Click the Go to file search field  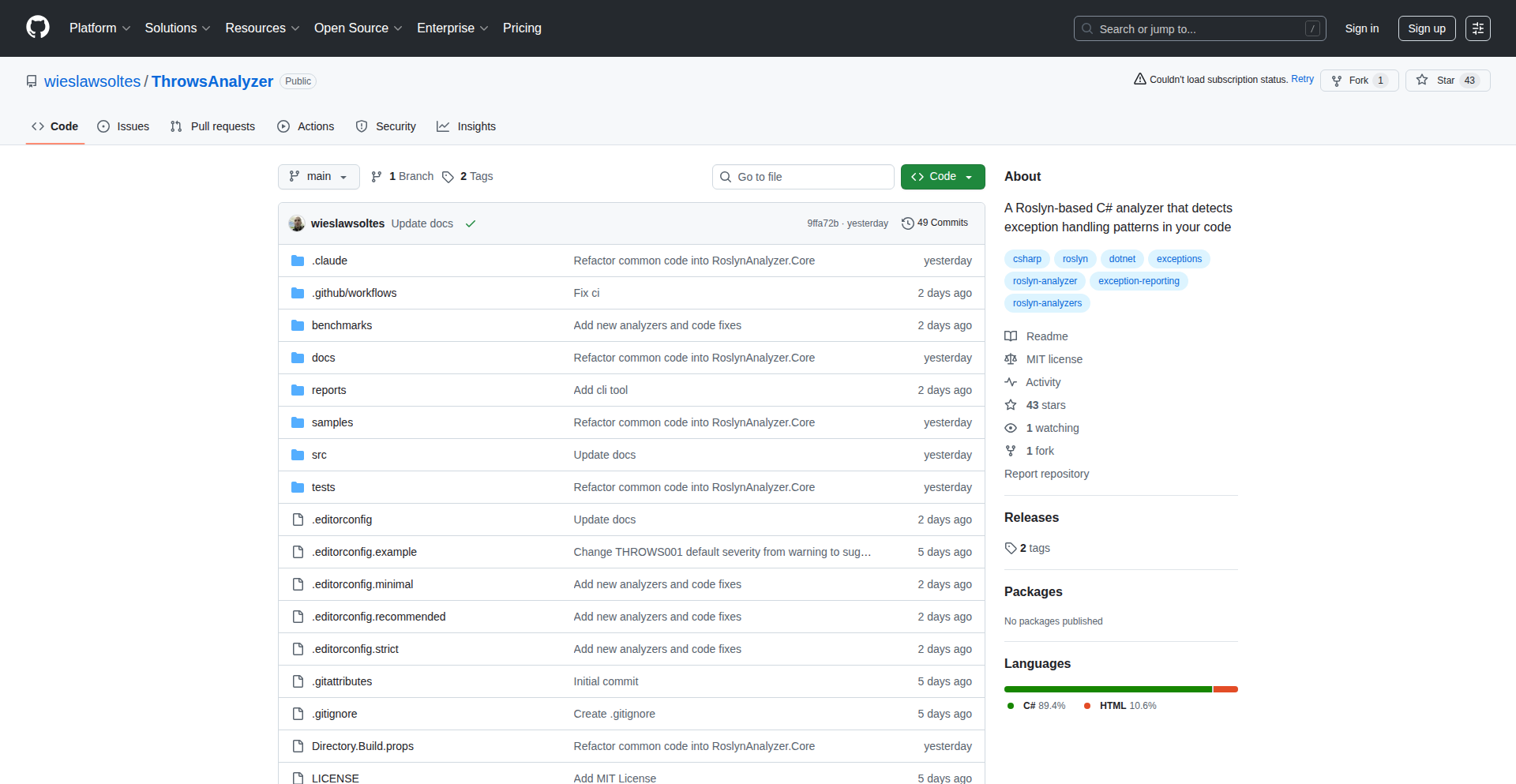(x=803, y=177)
